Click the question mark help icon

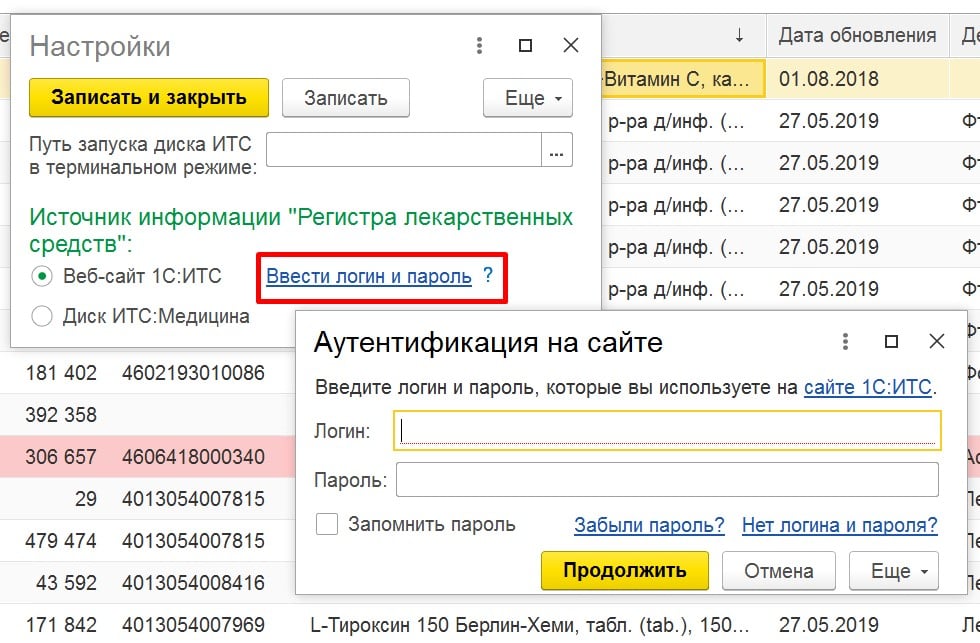pyautogui.click(x=488, y=275)
